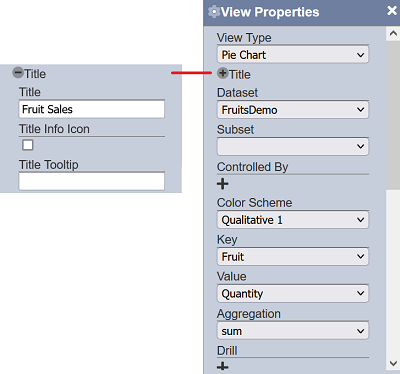Open the View Type Pie Chart dropdown
Image resolution: width=400 pixels, height=374 pixels.
[x=293, y=55]
